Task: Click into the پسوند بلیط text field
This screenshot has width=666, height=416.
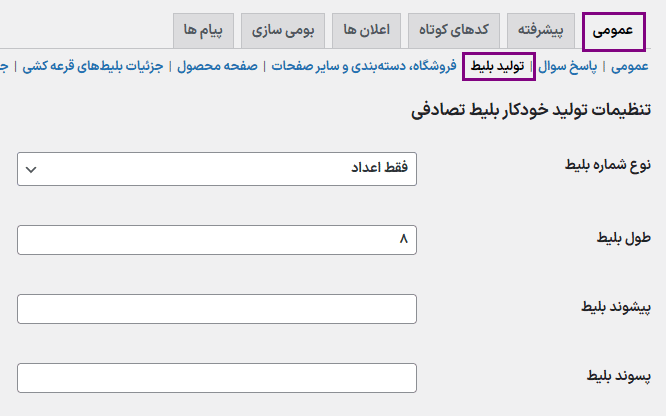Action: pos(217,378)
